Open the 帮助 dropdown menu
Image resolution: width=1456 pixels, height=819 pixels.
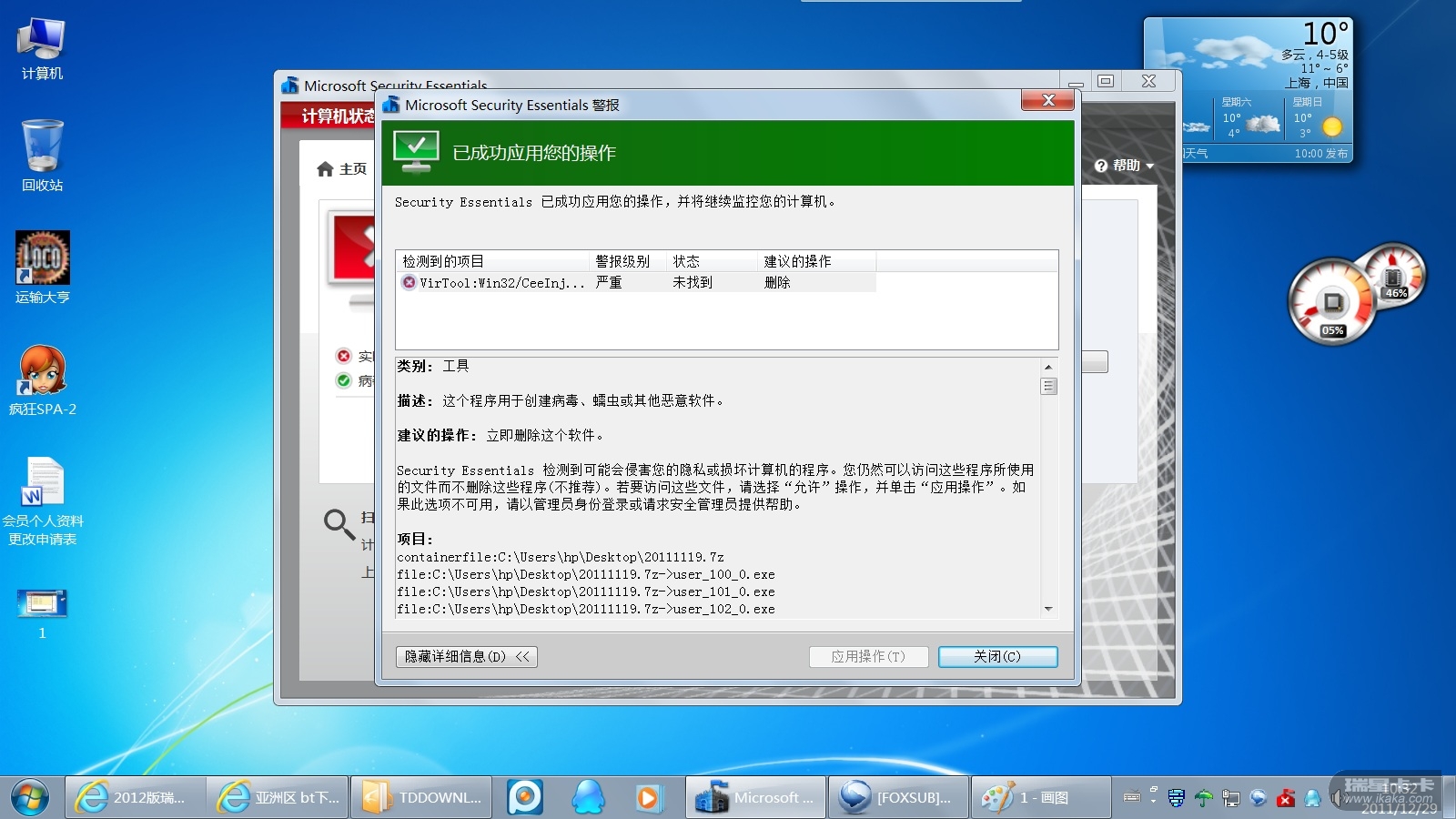pyautogui.click(x=1125, y=166)
